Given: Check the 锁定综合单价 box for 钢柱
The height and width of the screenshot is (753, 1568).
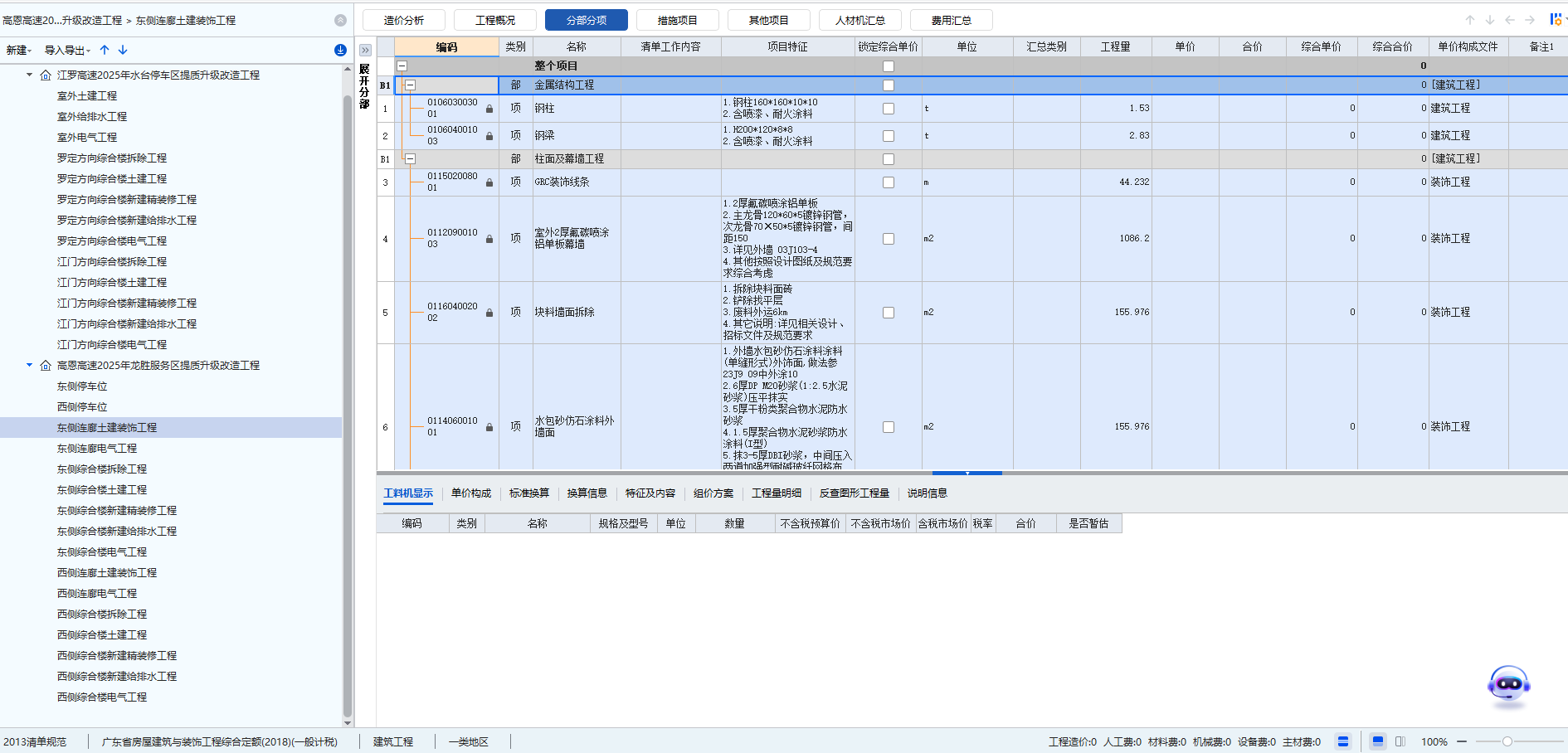Looking at the screenshot, I should click(x=889, y=109).
